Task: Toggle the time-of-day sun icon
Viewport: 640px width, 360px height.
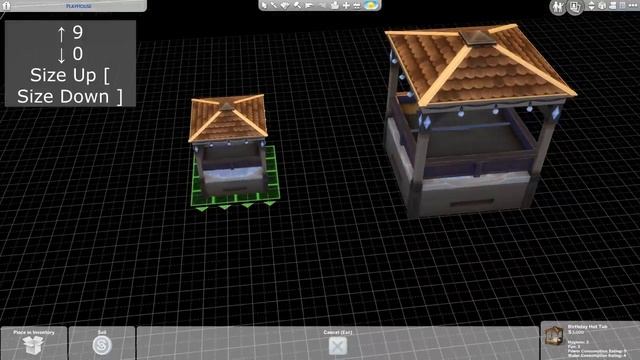Action: click(371, 5)
